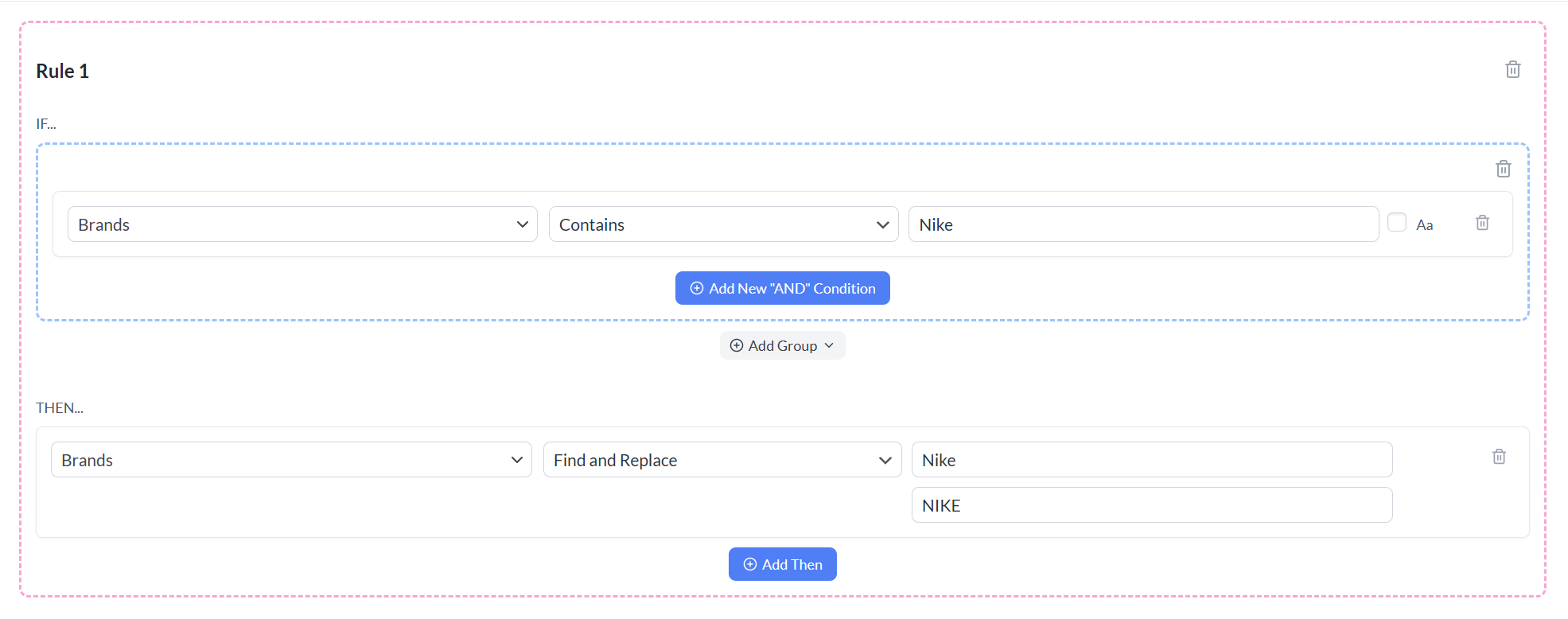Expand the Add Group chevron menu
Image resolution: width=1568 pixels, height=619 pixels.
tap(829, 345)
